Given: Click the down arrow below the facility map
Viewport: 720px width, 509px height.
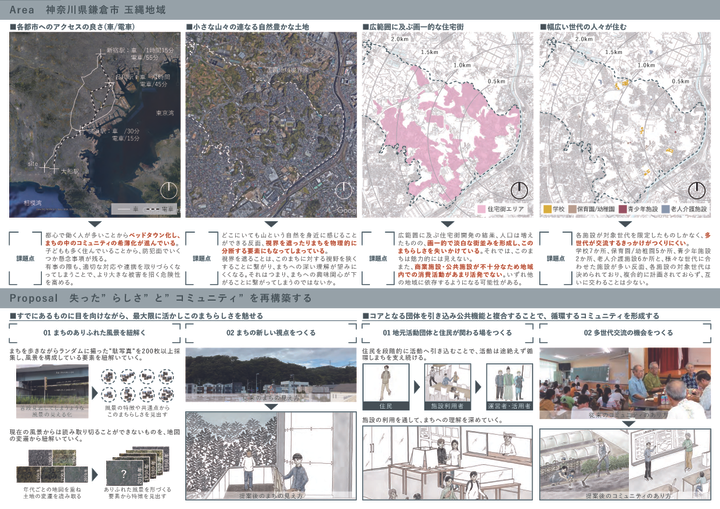Looking at the screenshot, I should pos(625,224).
